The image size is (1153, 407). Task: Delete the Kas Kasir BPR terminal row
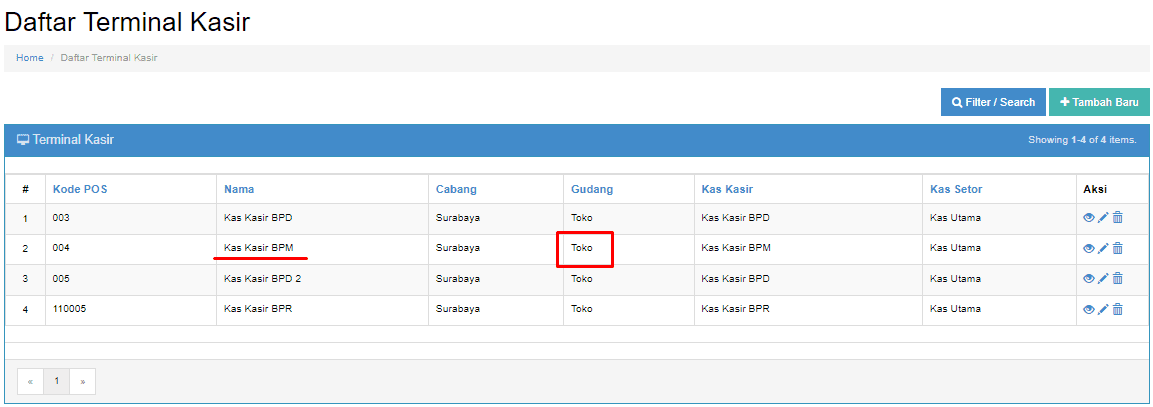[x=1118, y=310]
